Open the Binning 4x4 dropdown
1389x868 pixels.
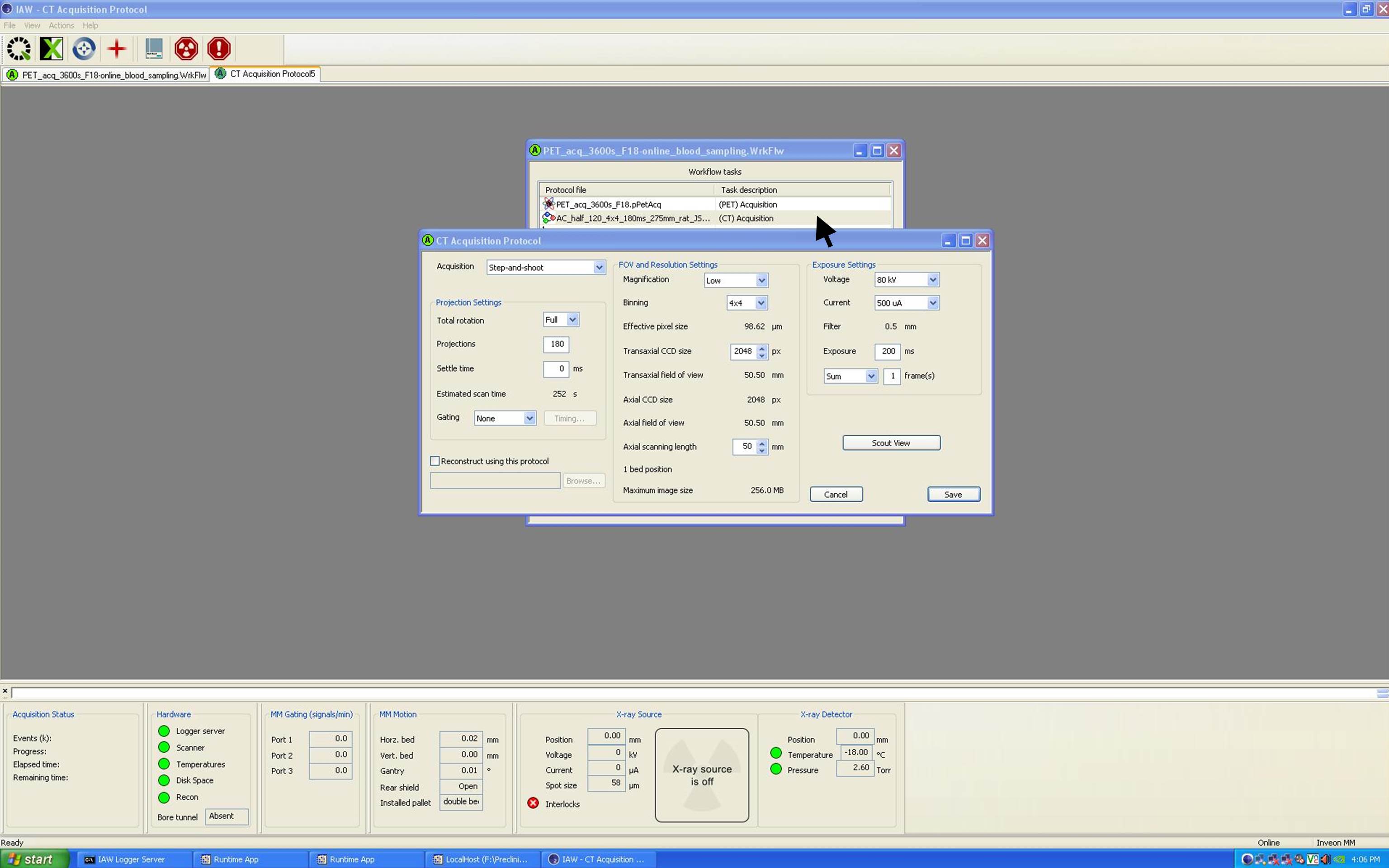(x=761, y=303)
